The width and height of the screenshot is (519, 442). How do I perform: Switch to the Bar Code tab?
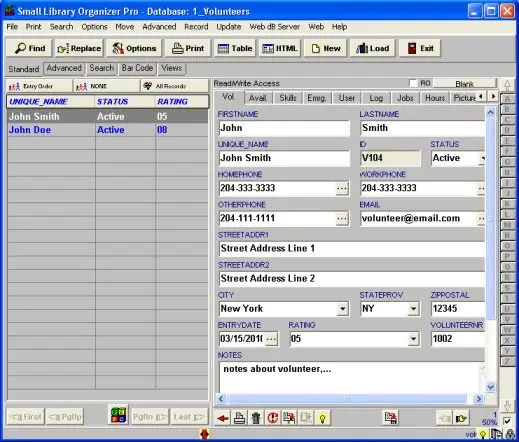pos(137,68)
